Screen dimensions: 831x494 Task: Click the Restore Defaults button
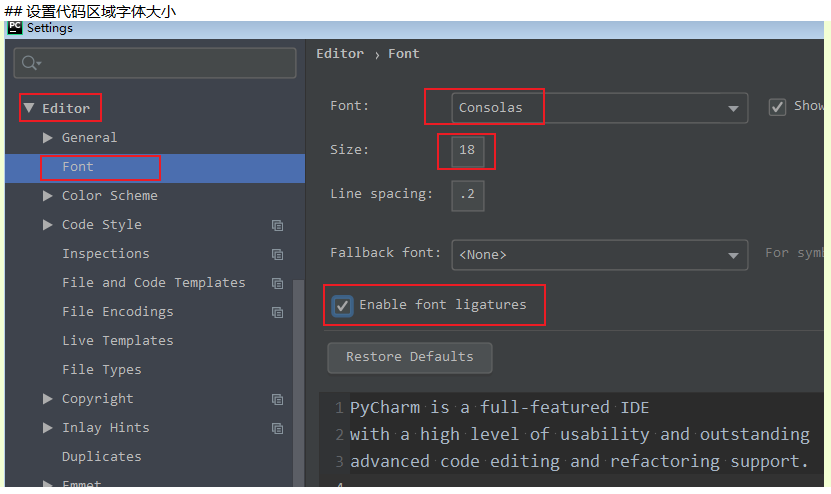(x=410, y=357)
